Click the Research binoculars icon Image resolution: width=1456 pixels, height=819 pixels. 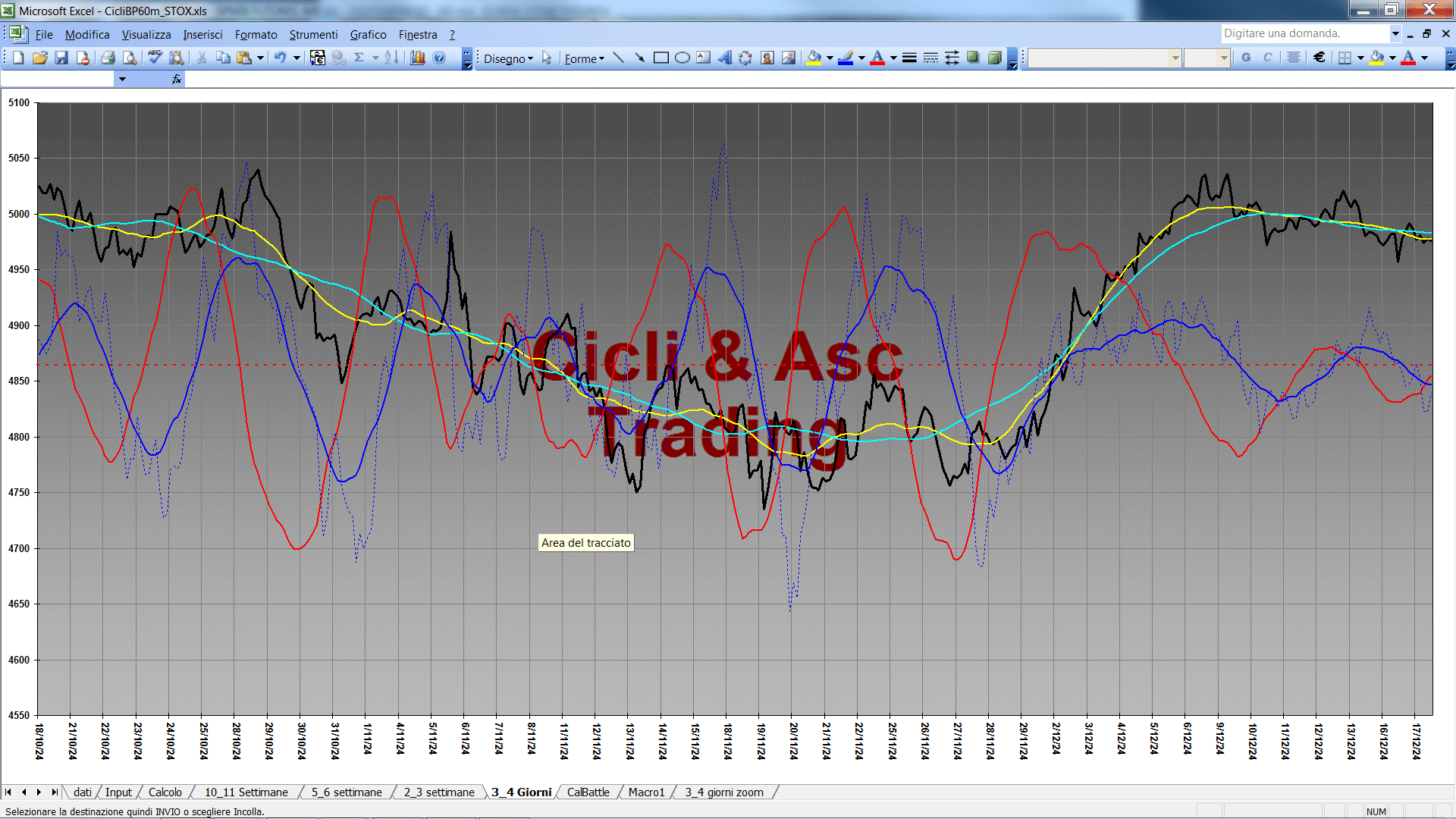pyautogui.click(x=176, y=58)
